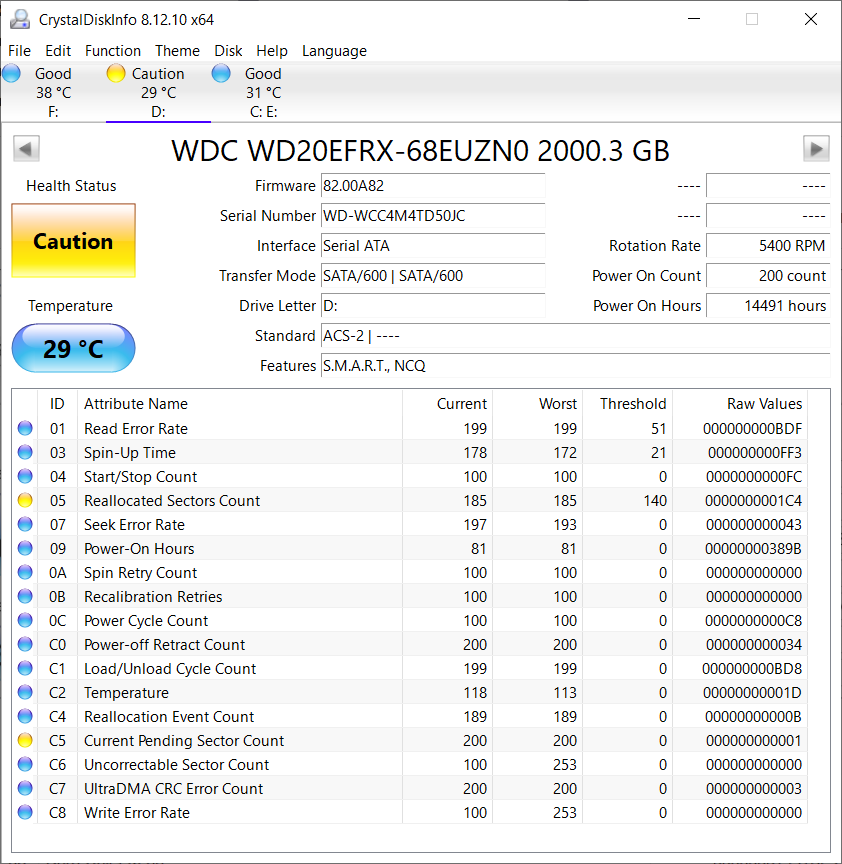Click the Raw Values column header

[x=740, y=404]
